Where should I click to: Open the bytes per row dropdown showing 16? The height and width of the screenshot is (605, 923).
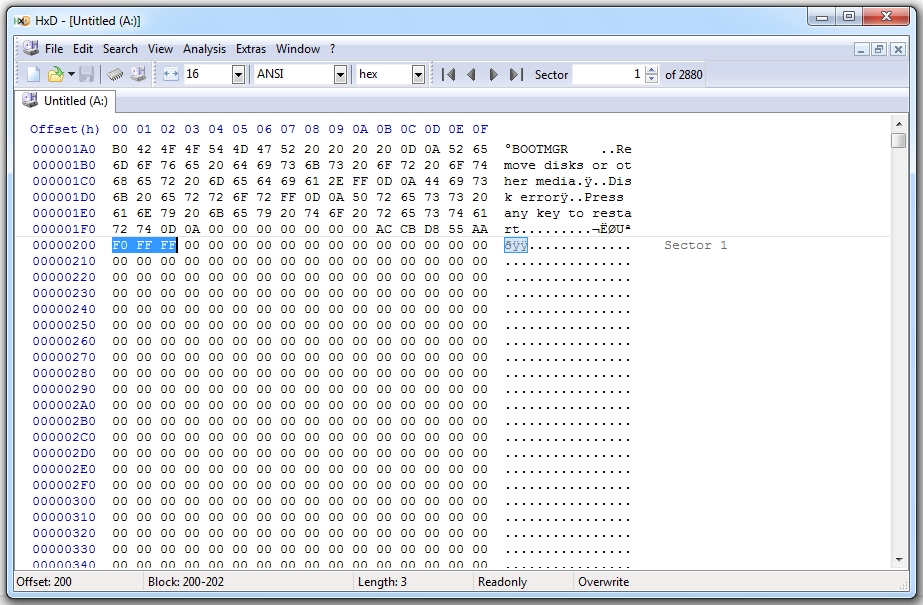pyautogui.click(x=238, y=75)
